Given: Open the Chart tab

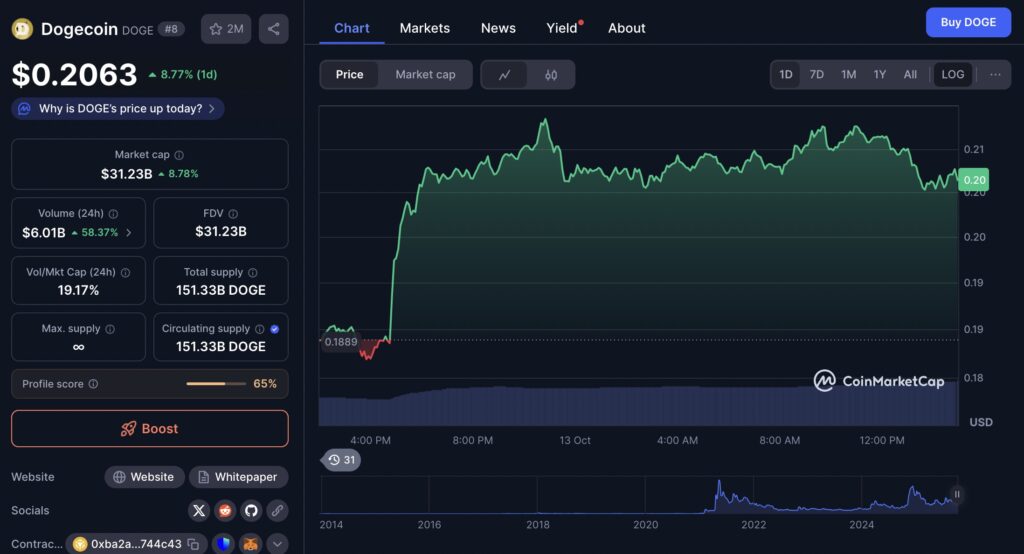Looking at the screenshot, I should coord(351,28).
